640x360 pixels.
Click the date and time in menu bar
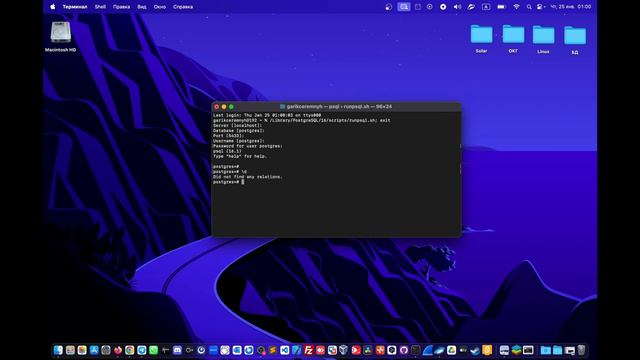coord(571,7)
